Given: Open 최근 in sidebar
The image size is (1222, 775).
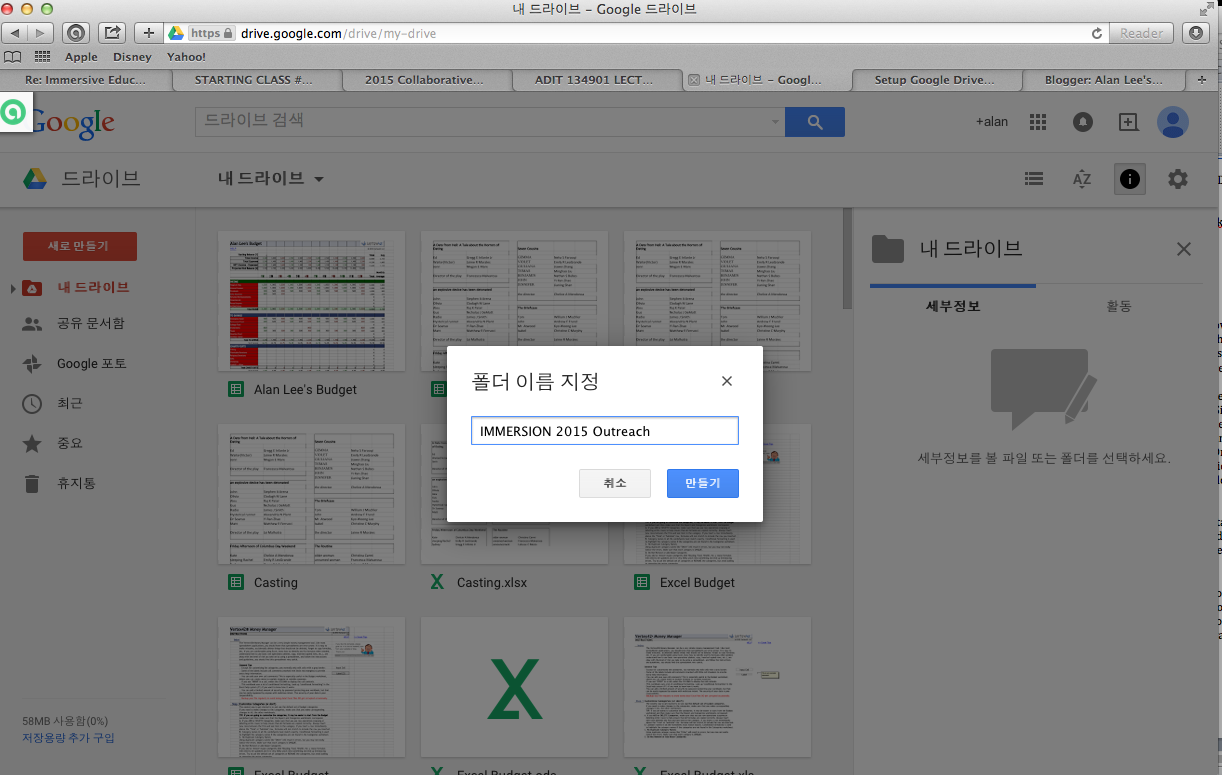Looking at the screenshot, I should (x=70, y=403).
